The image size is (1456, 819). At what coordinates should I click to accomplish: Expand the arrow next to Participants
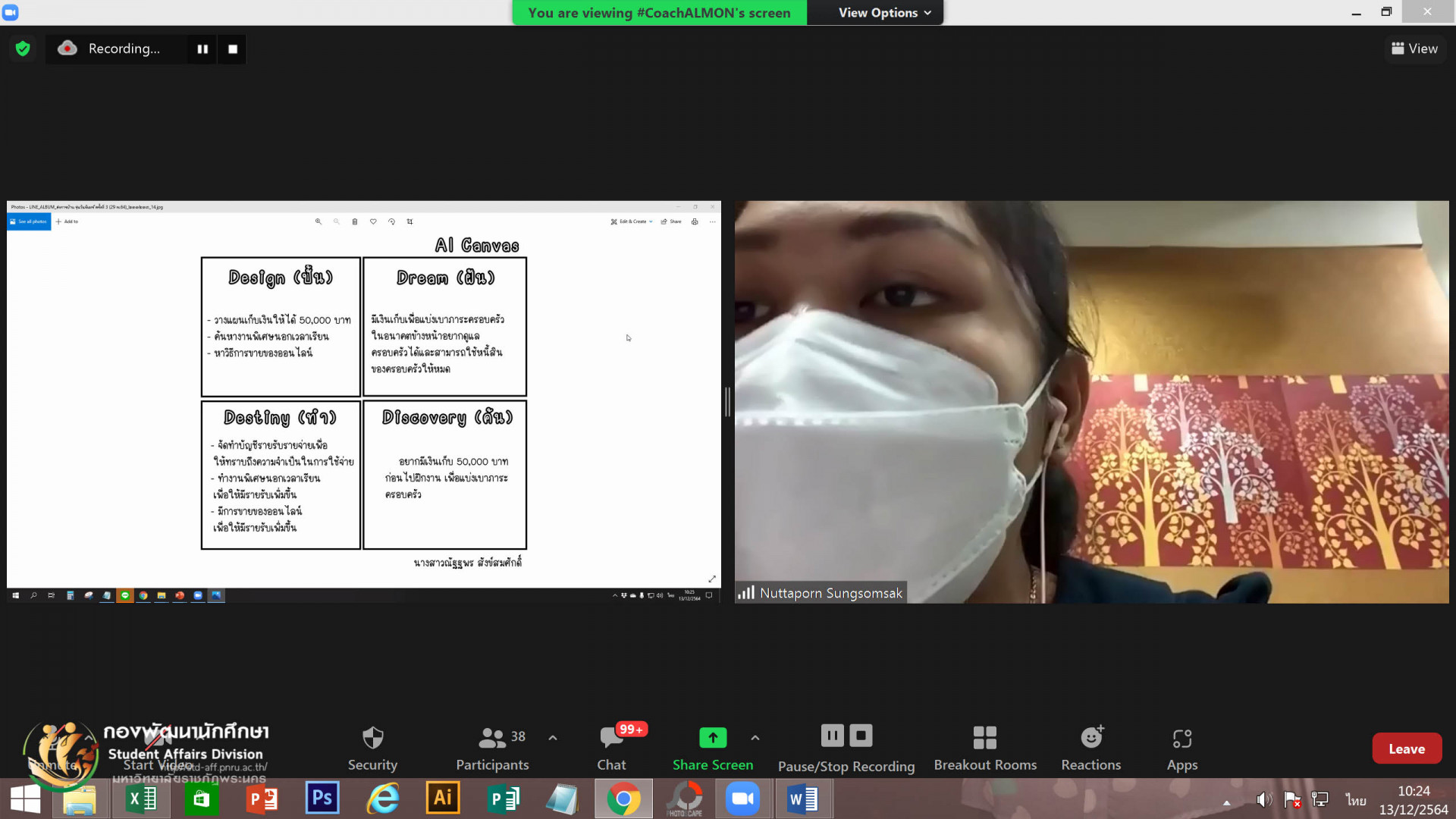coord(553,737)
